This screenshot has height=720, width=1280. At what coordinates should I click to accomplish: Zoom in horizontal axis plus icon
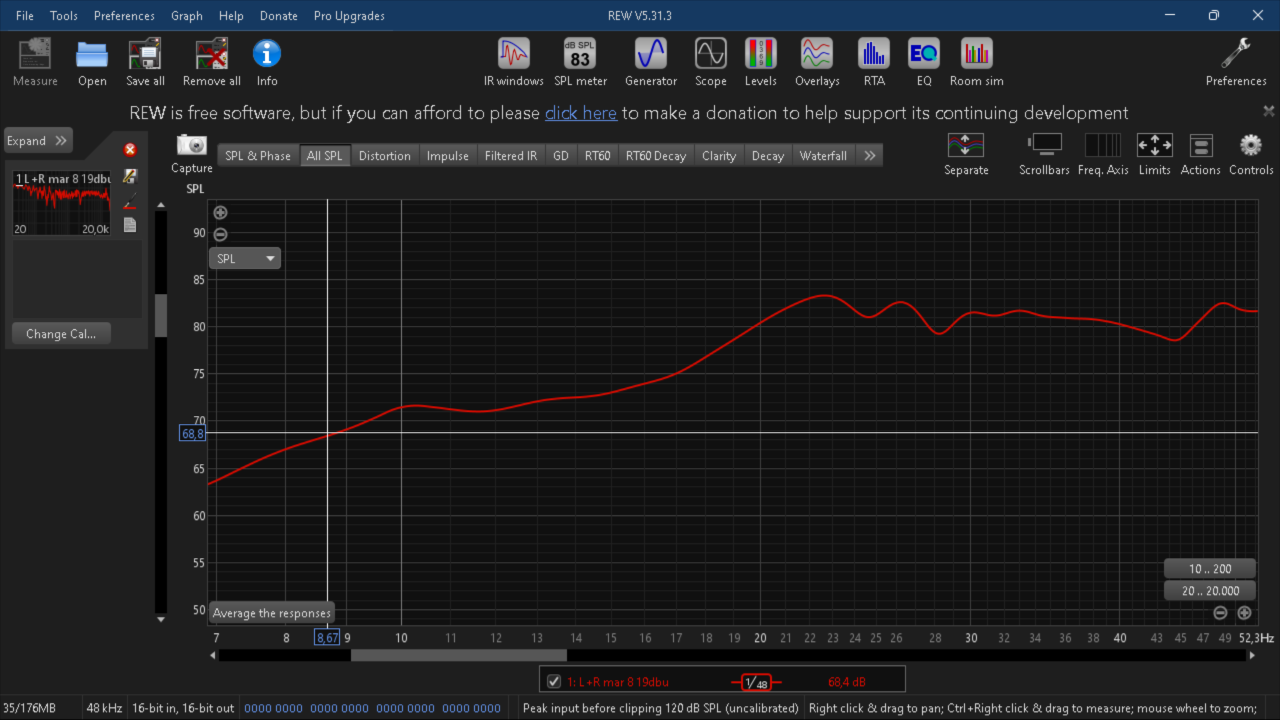(1244, 613)
